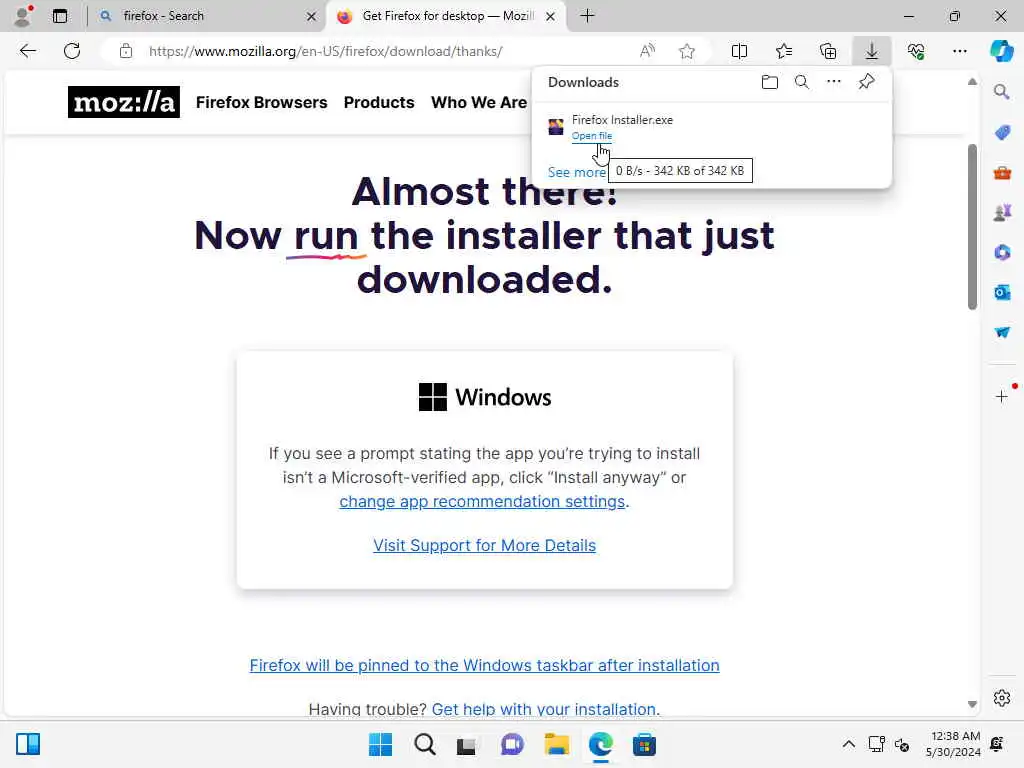Add a sidebar app with plus
This screenshot has height=768, width=1024.
(1002, 396)
